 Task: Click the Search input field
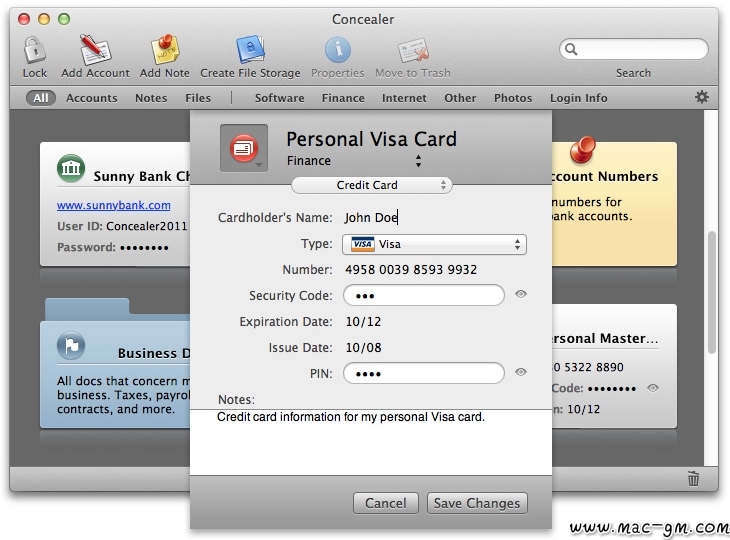pyautogui.click(x=634, y=49)
